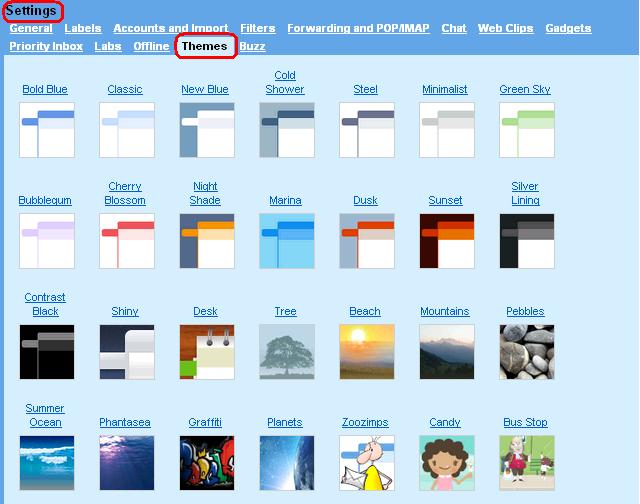Viewport: 640px width, 504px height.
Task: Select the Contrast Black theme thumbnail
Action: [x=47, y=352]
